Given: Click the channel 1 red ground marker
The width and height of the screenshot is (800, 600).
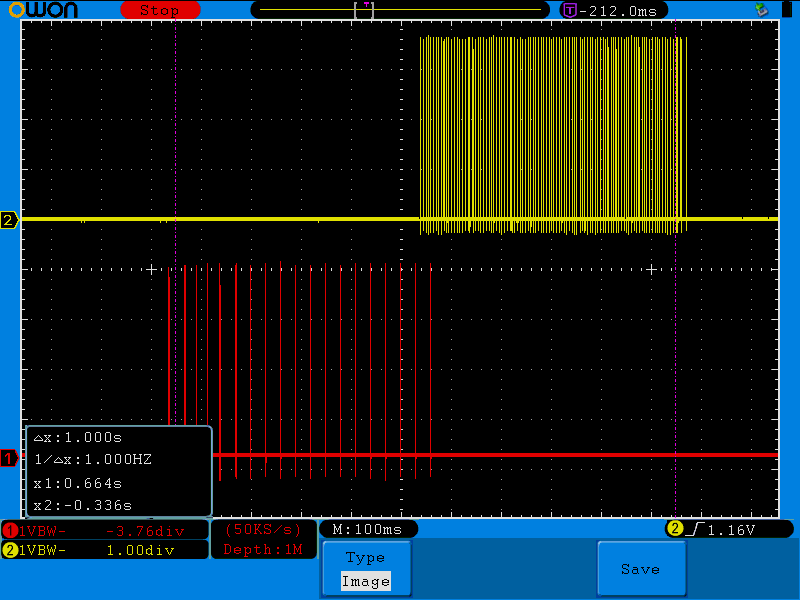Looking at the screenshot, I should pyautogui.click(x=9, y=458).
